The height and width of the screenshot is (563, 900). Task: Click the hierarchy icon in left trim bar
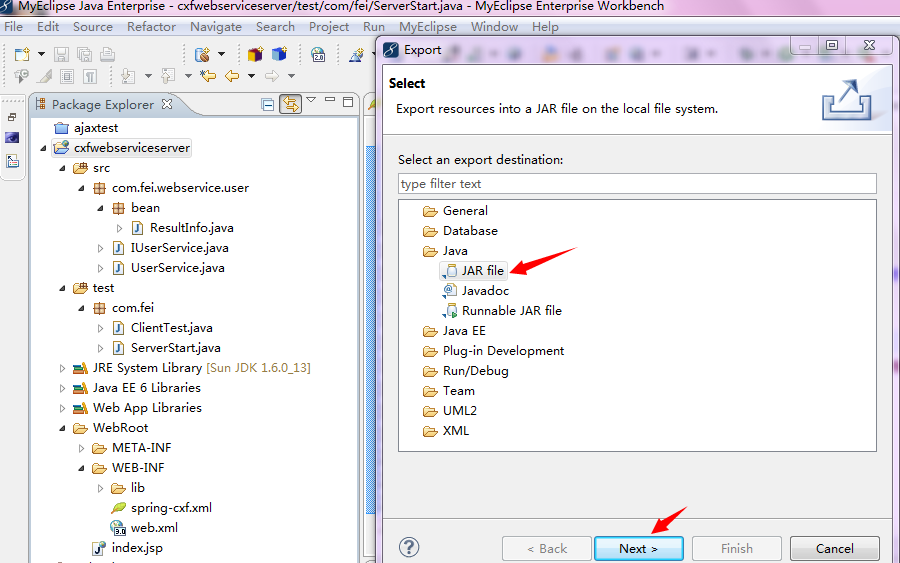13,161
